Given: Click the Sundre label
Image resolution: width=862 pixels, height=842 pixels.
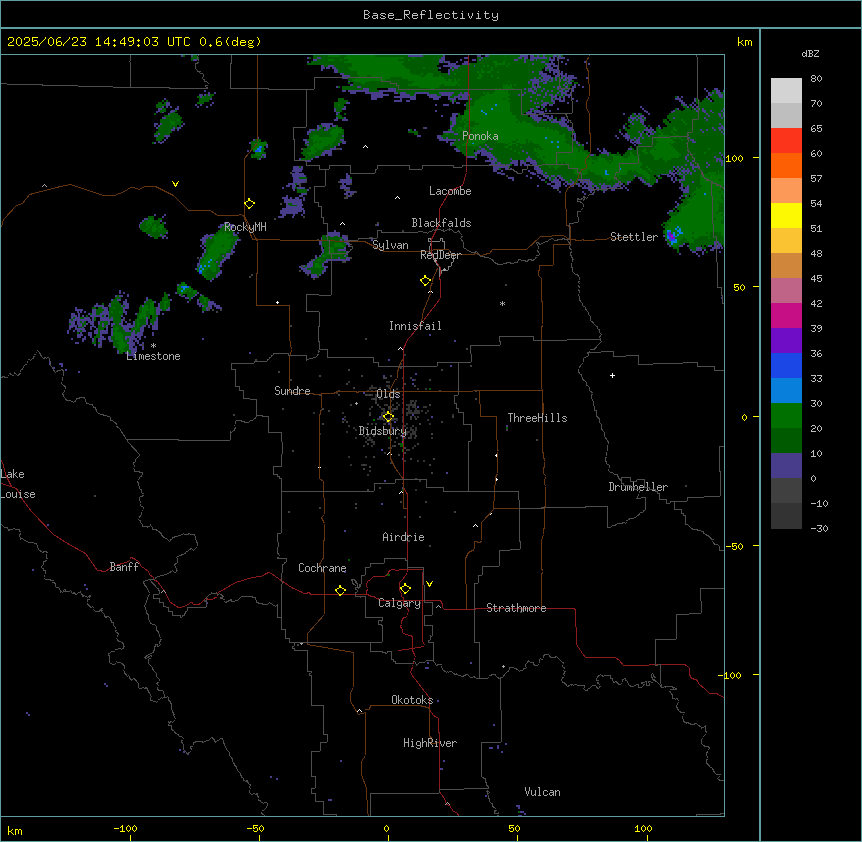Looking at the screenshot, I should [292, 391].
